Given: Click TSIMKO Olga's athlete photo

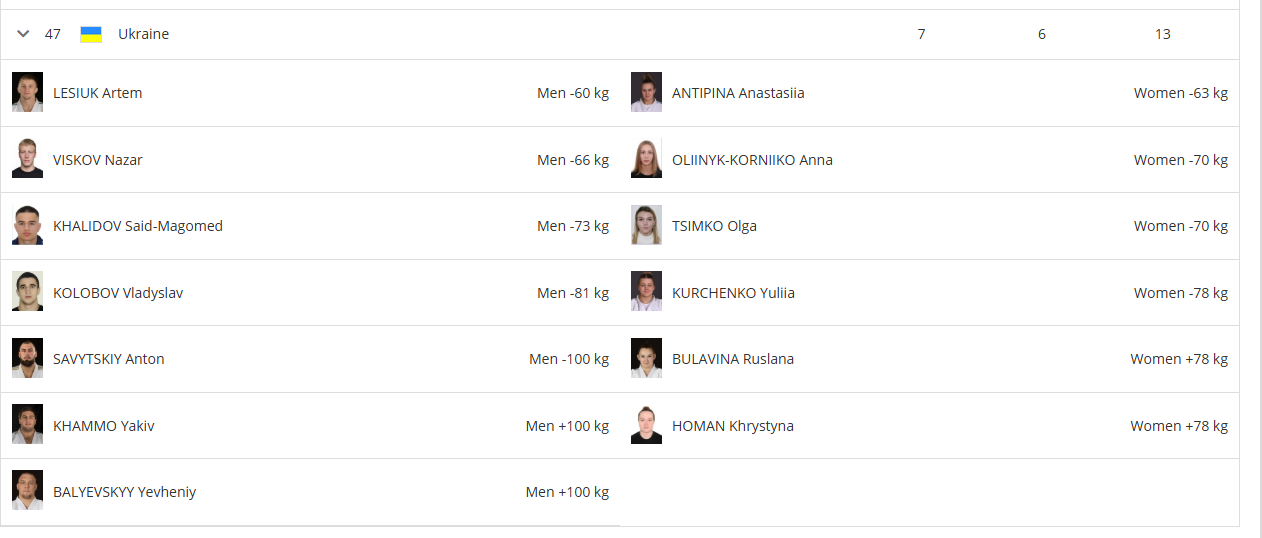Looking at the screenshot, I should (x=646, y=225).
